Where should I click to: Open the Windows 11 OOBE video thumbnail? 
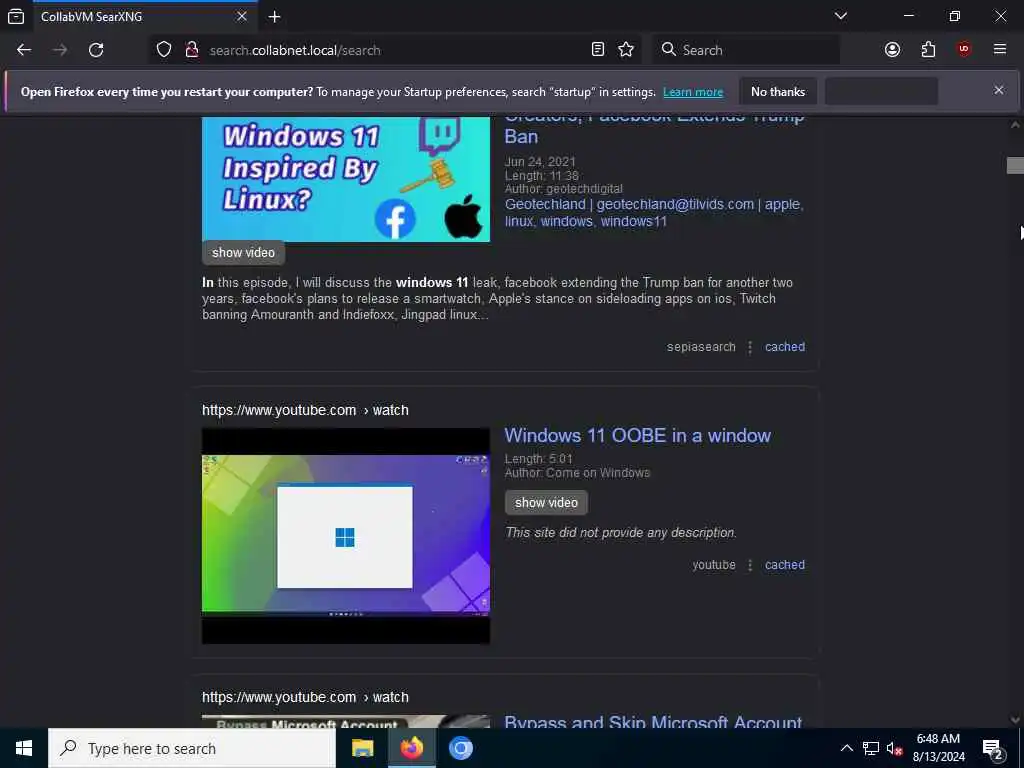click(x=345, y=536)
